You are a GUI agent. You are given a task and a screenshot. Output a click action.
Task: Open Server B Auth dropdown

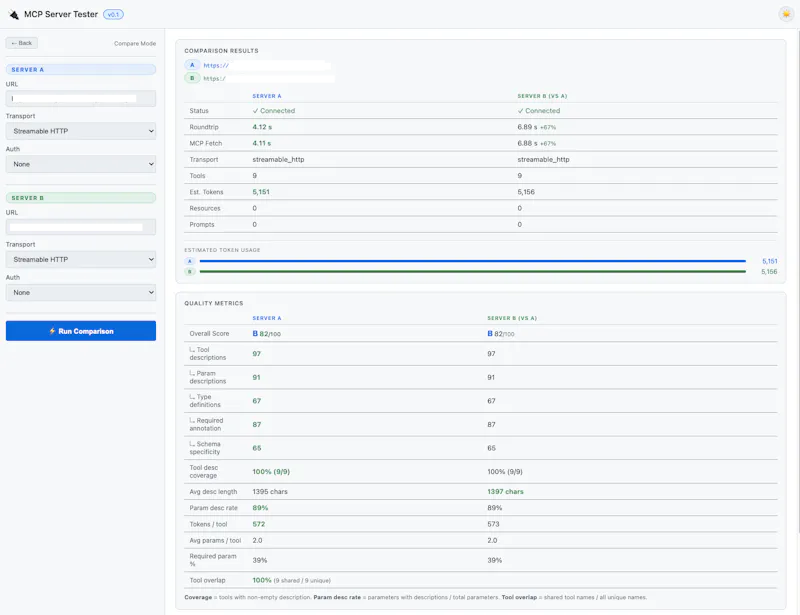click(81, 292)
